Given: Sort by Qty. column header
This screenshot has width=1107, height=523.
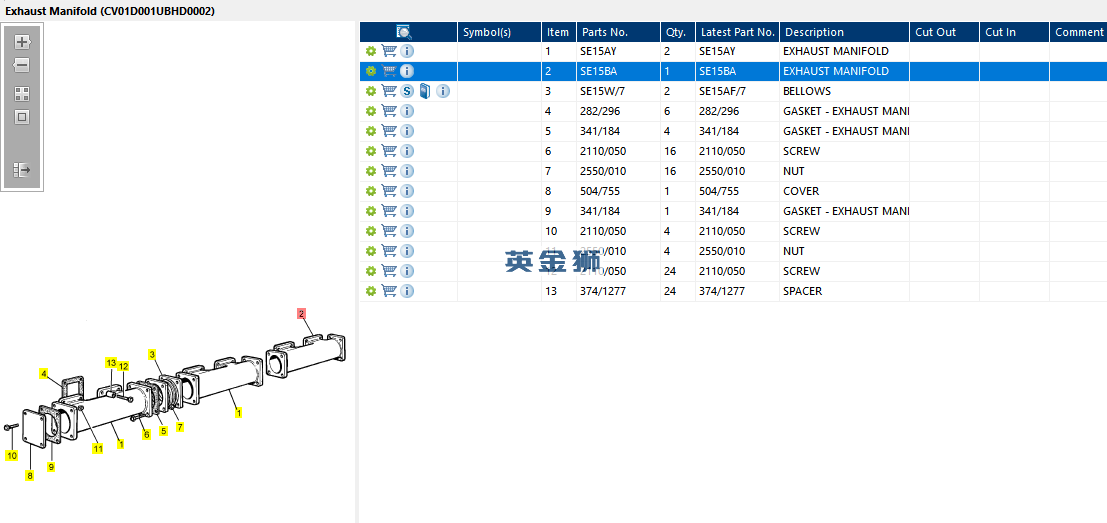Looking at the screenshot, I should pos(678,32).
